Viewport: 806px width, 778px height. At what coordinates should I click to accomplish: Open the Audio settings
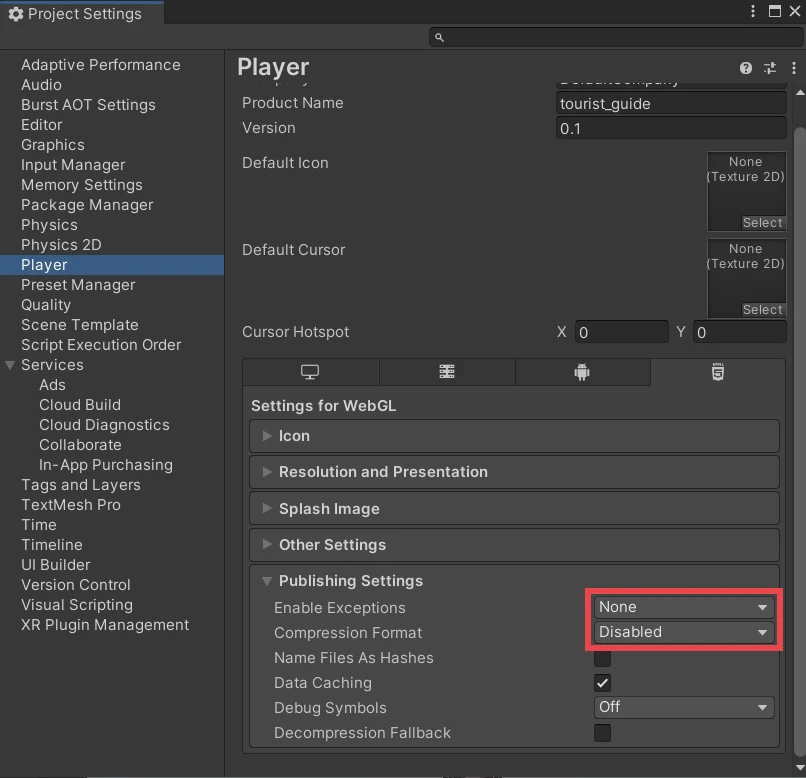(x=41, y=85)
